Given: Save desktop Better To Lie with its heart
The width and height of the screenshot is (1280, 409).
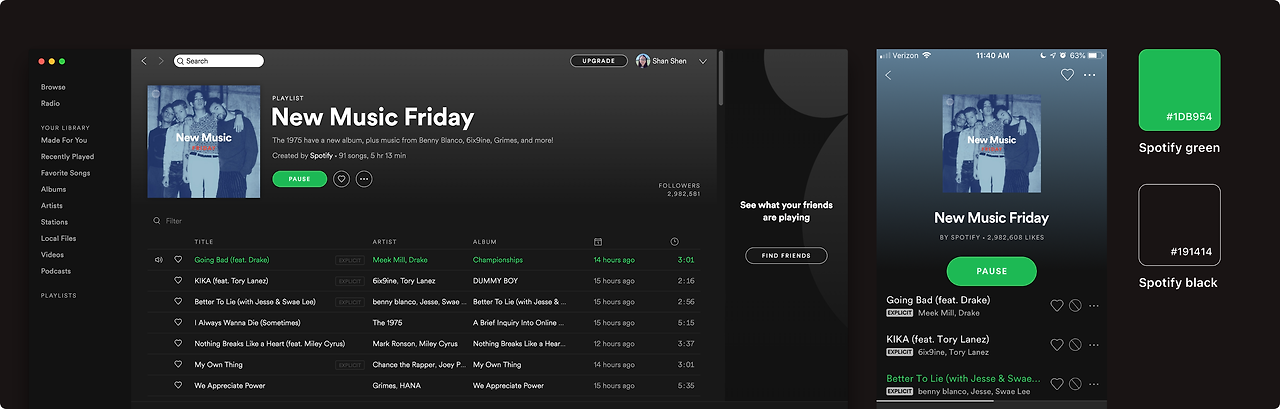Looking at the screenshot, I should pos(178,302).
